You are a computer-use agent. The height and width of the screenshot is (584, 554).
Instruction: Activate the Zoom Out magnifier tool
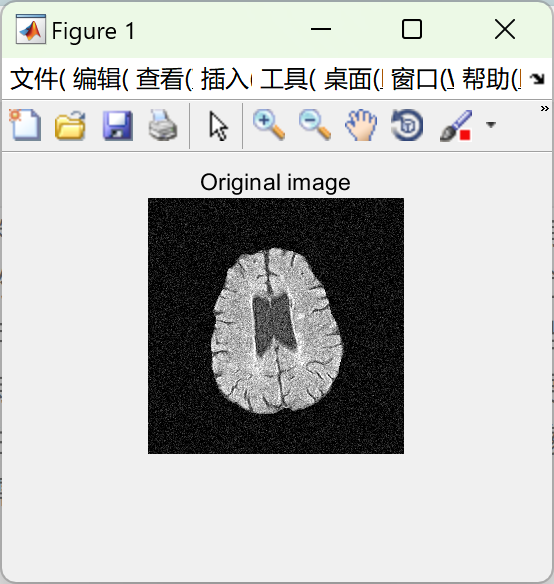(x=315, y=125)
